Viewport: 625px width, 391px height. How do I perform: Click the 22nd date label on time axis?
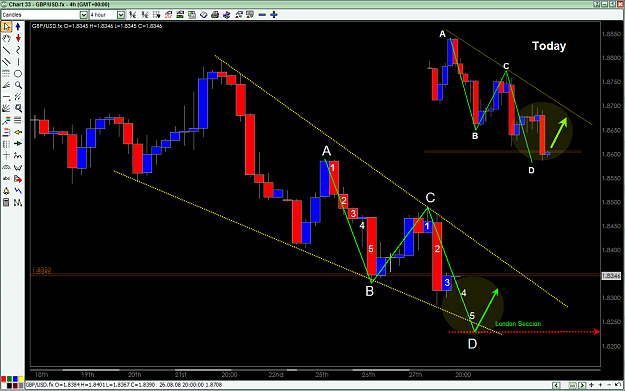(x=276, y=375)
